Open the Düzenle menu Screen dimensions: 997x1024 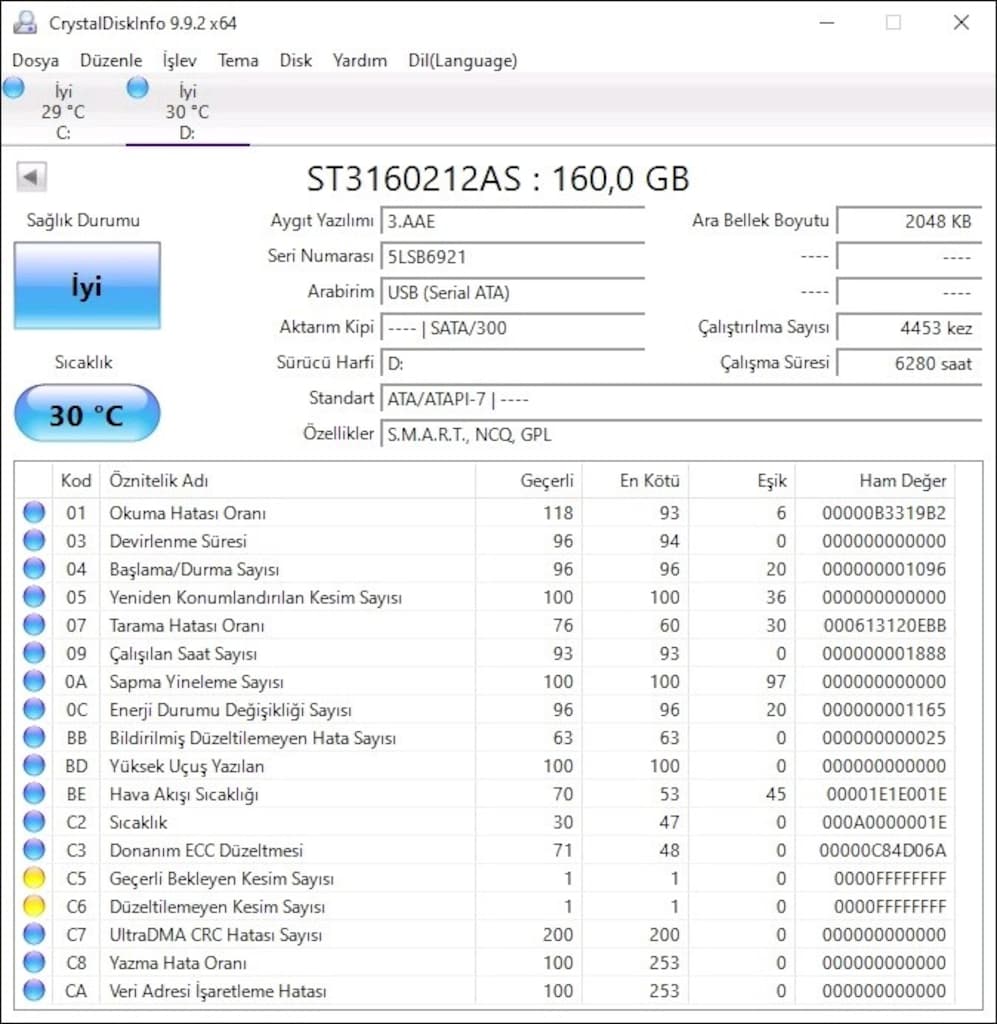click(111, 61)
